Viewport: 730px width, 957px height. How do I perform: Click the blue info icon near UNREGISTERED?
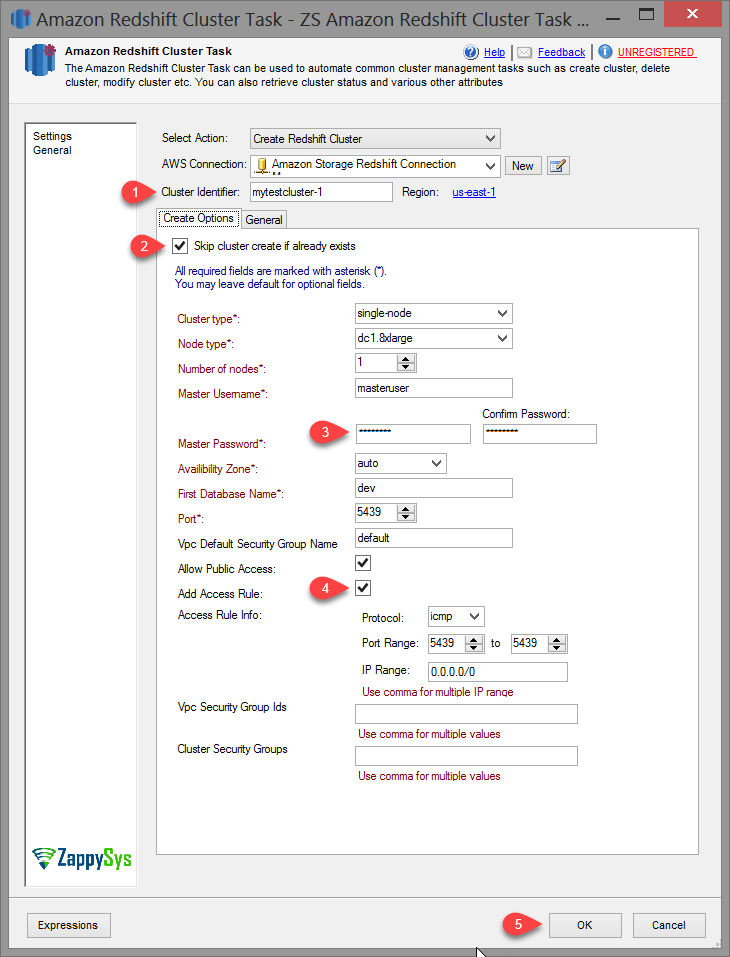(x=605, y=52)
